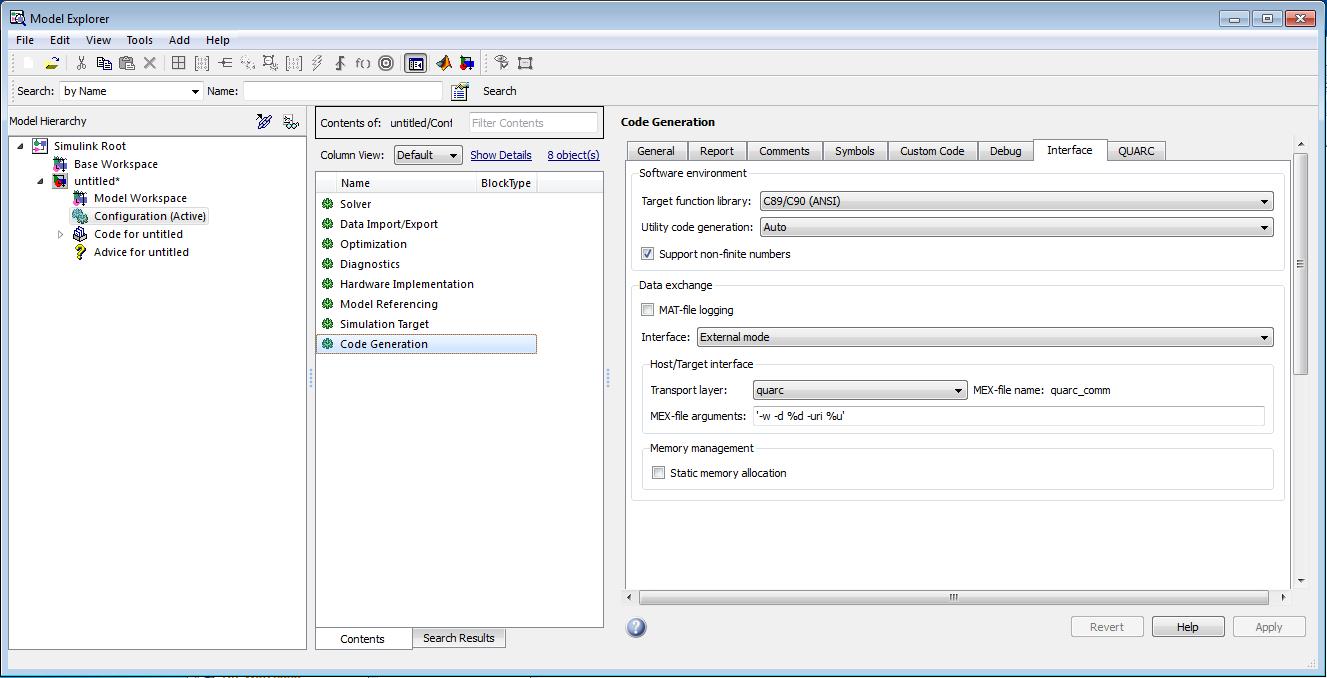
Task: Click the Delete X toolbar icon
Action: point(150,63)
